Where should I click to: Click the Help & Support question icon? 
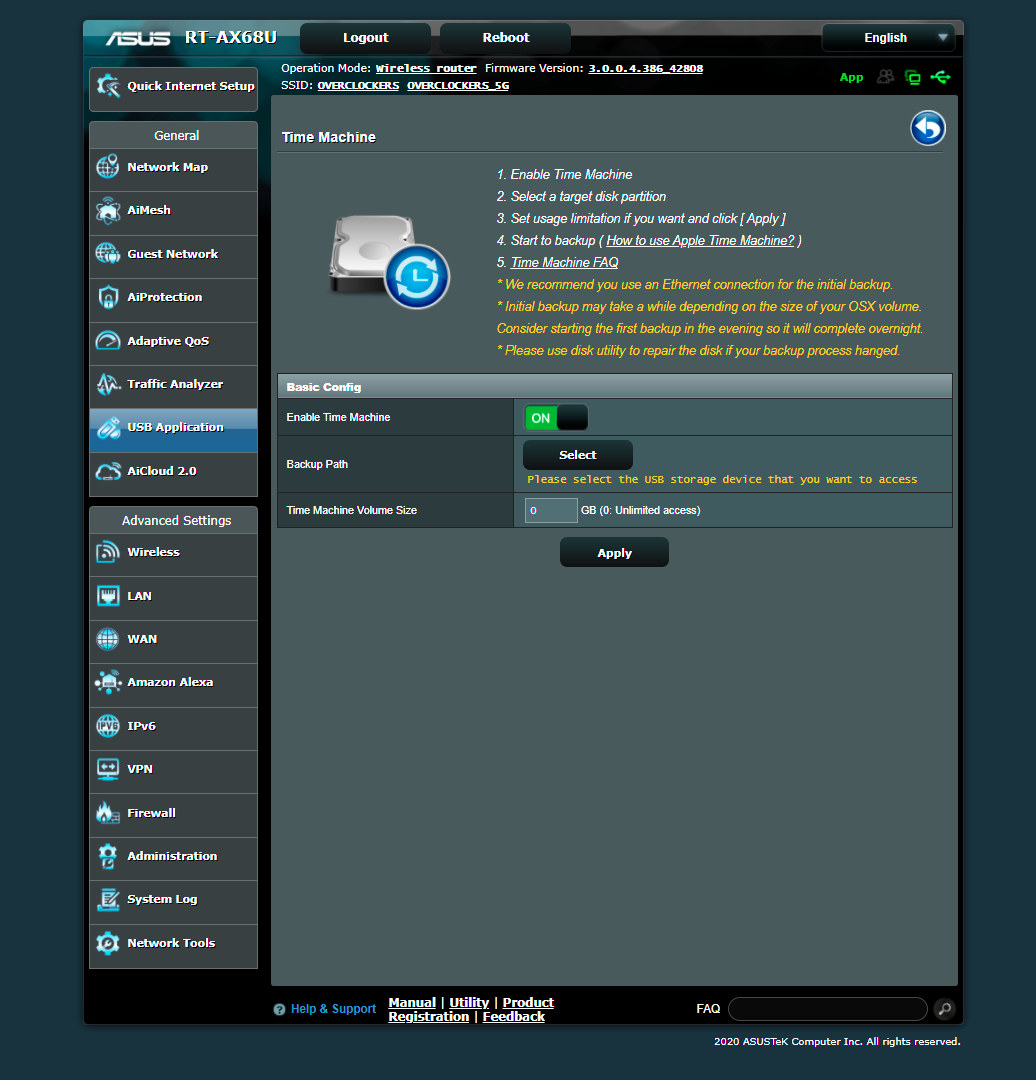(279, 1010)
